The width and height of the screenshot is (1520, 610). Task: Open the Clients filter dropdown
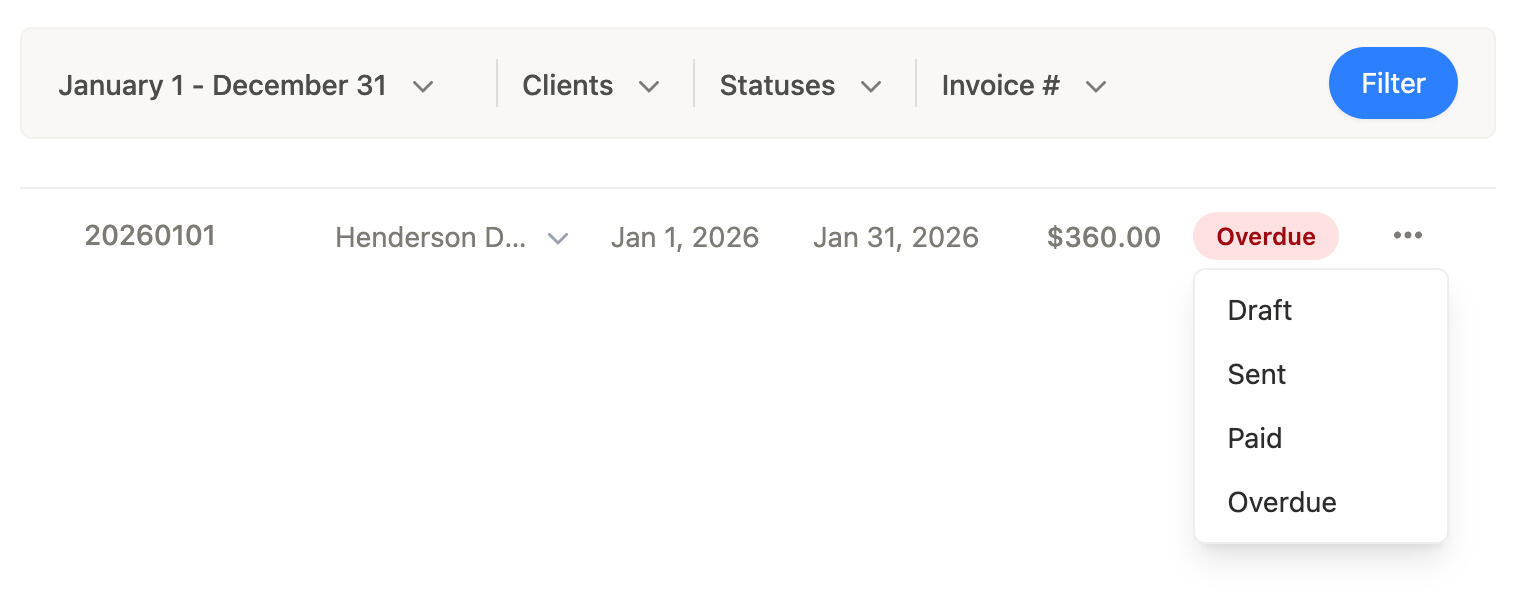568,87
